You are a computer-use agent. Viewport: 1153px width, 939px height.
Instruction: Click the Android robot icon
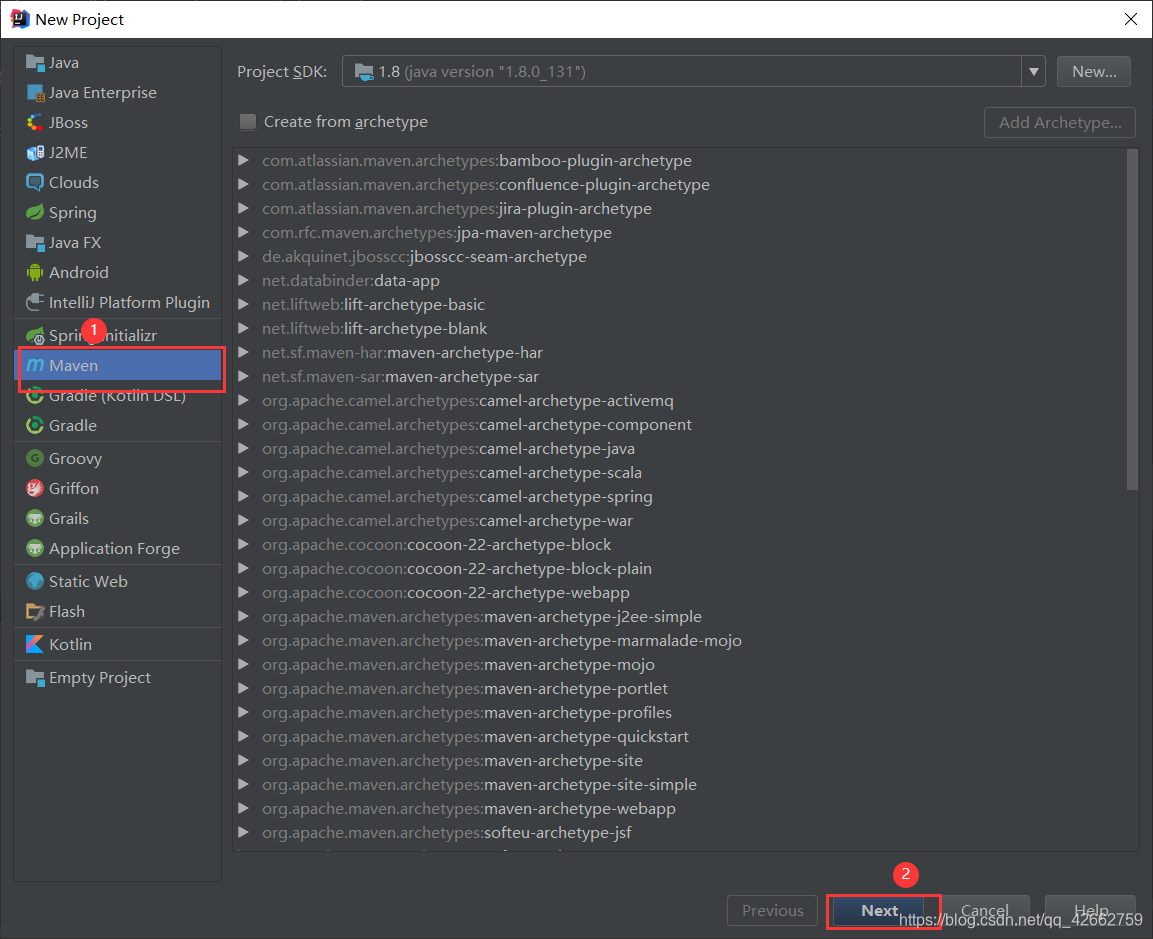coord(35,273)
